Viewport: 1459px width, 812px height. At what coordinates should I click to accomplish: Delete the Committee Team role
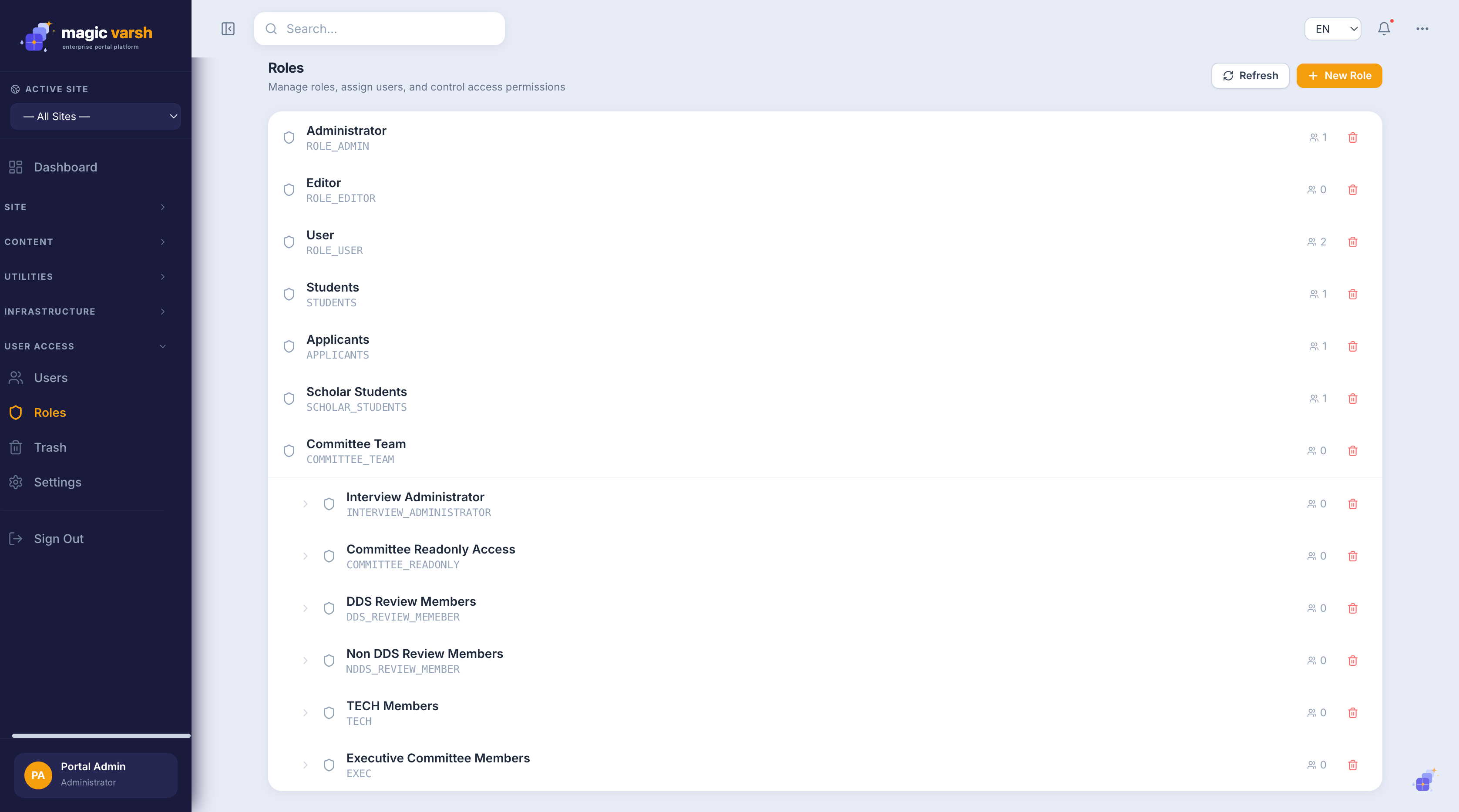(1352, 451)
